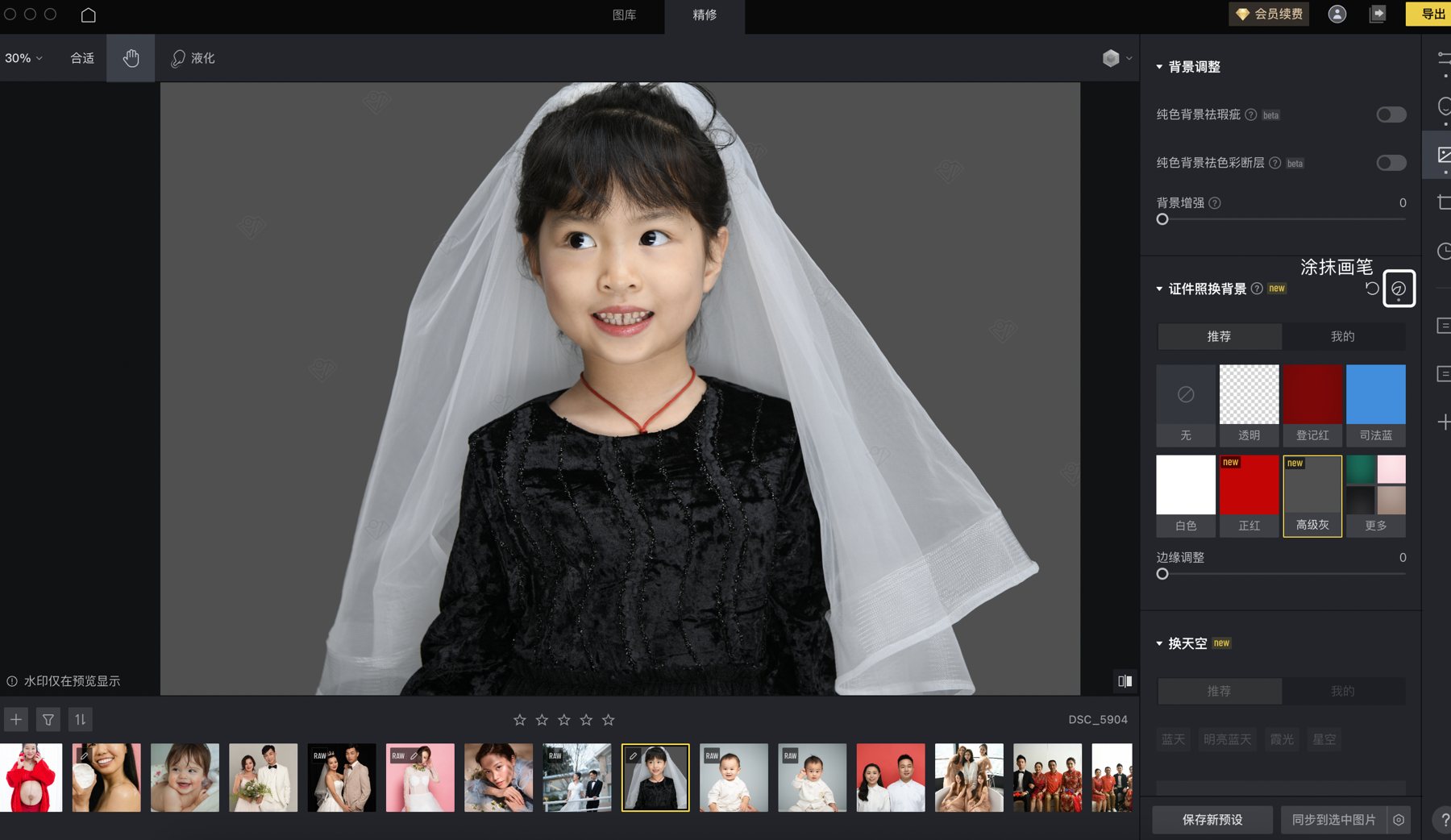Collapse the 证件照换背景 section
The image size is (1451, 840).
1159,289
